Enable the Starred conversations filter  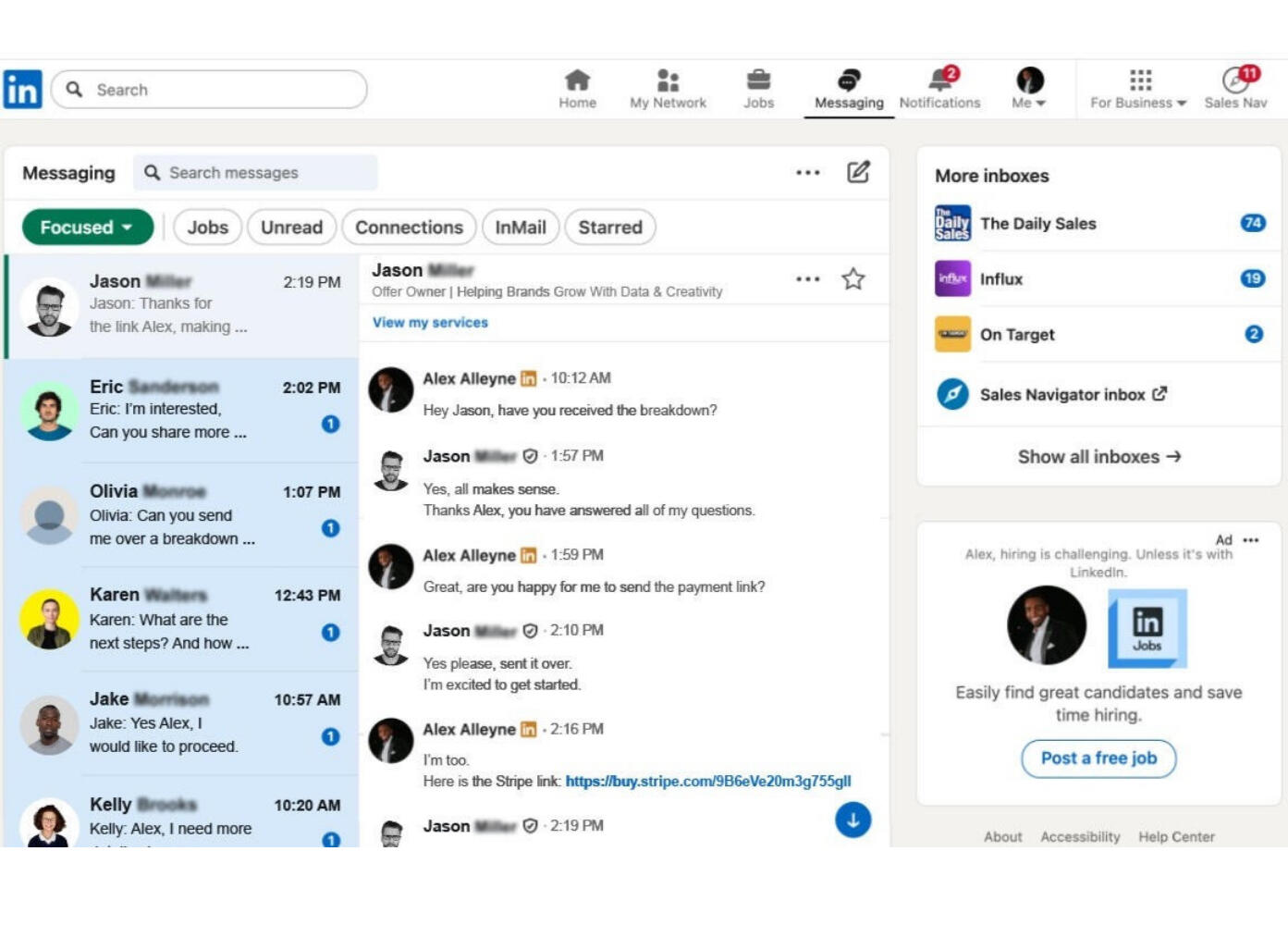[x=609, y=227]
